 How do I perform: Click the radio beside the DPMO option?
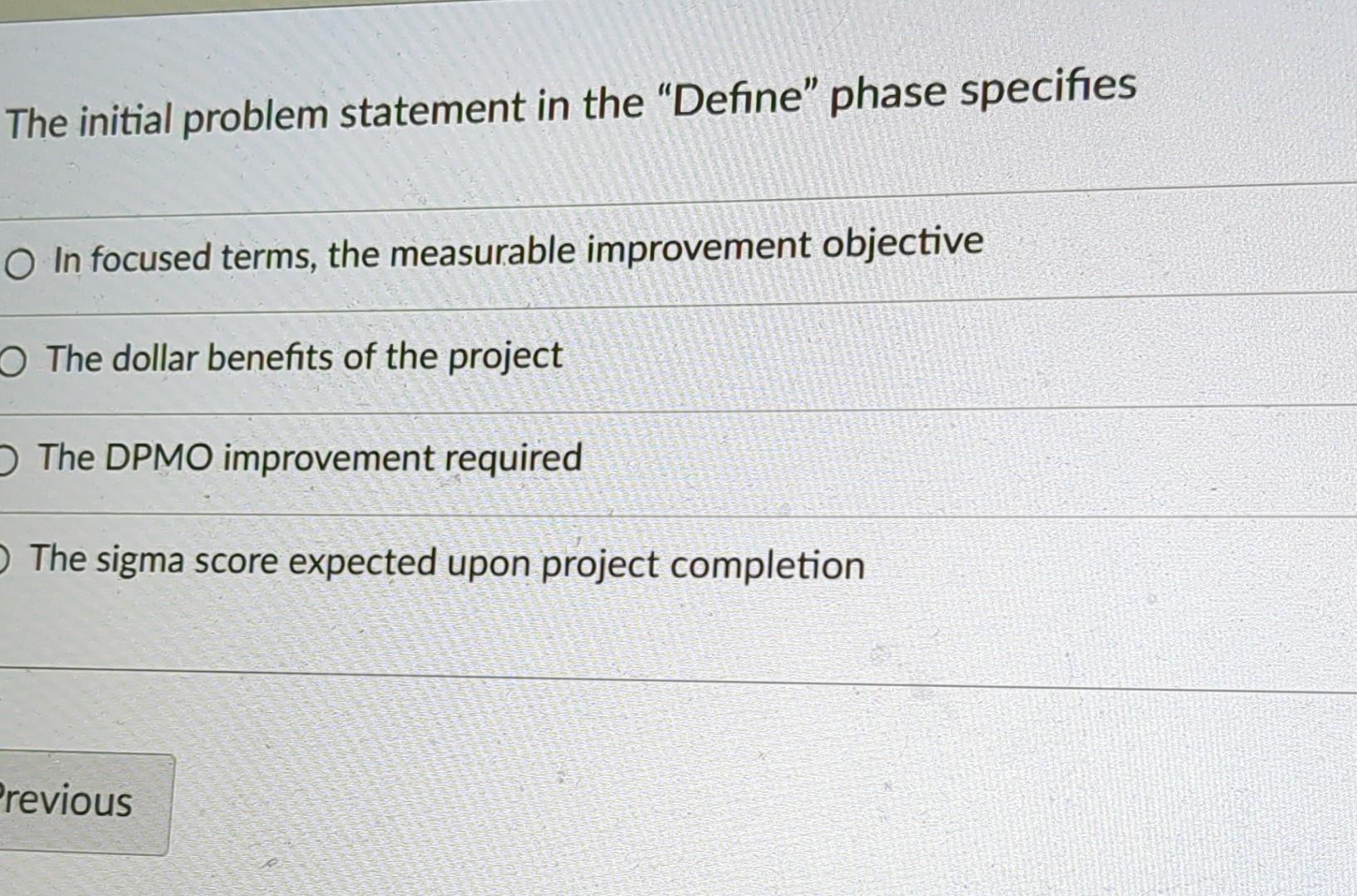tap(7, 459)
